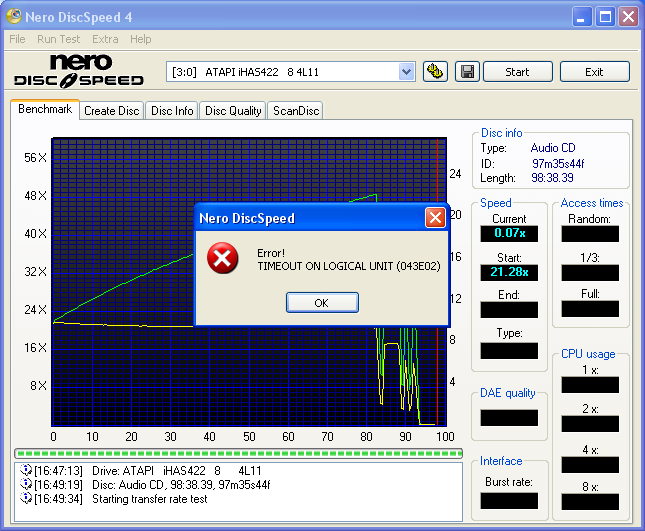Minimize the Nero DiscSpeed 4 window

[x=582, y=17]
